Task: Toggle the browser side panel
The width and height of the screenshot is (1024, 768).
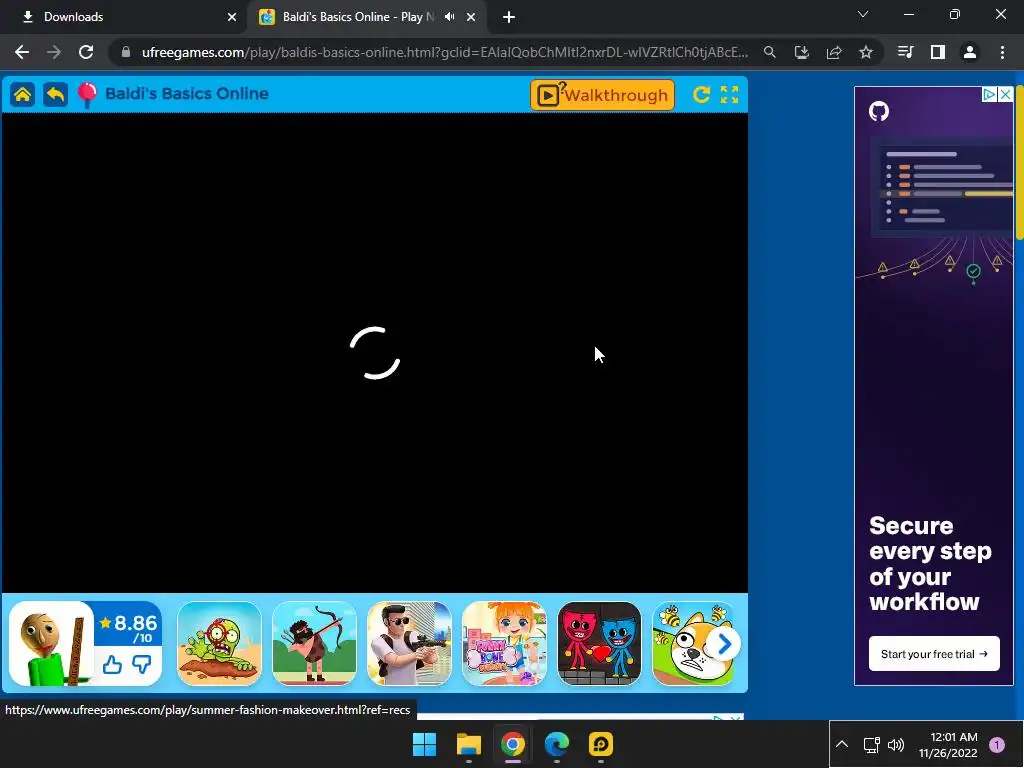Action: [x=938, y=52]
